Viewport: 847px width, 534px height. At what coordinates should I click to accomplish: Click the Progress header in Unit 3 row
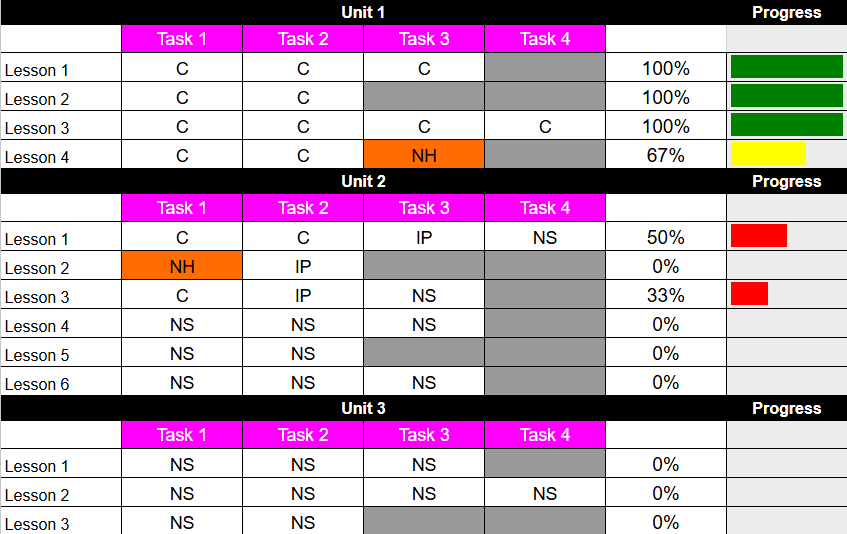point(786,408)
